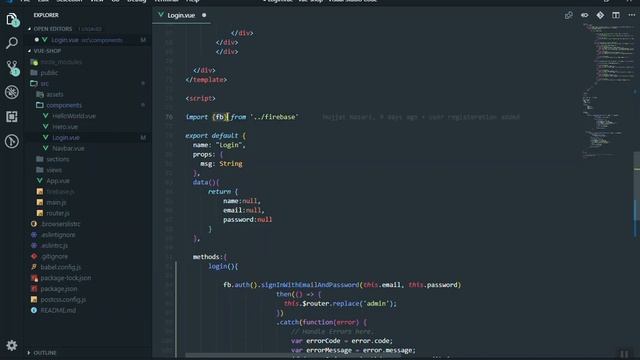Click the 'name: "Login",' line
The height and width of the screenshot is (360, 640).
click(x=219, y=145)
